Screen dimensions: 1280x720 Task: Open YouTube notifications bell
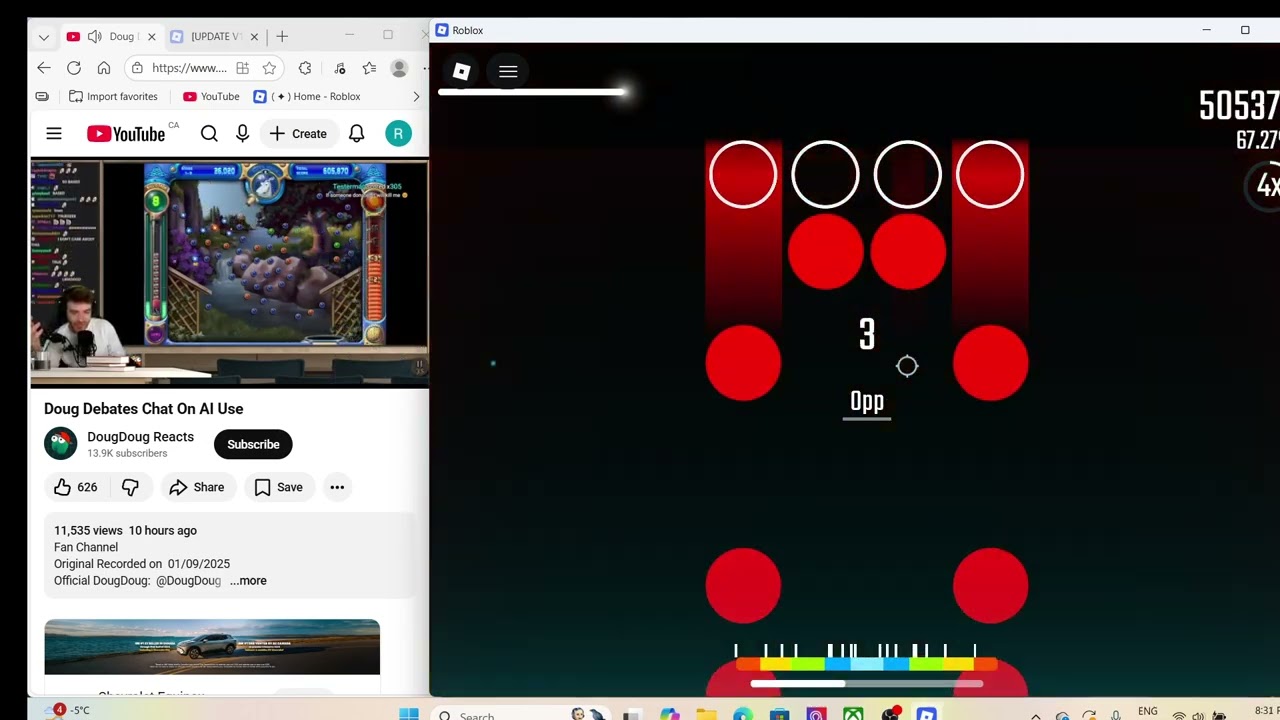click(357, 134)
